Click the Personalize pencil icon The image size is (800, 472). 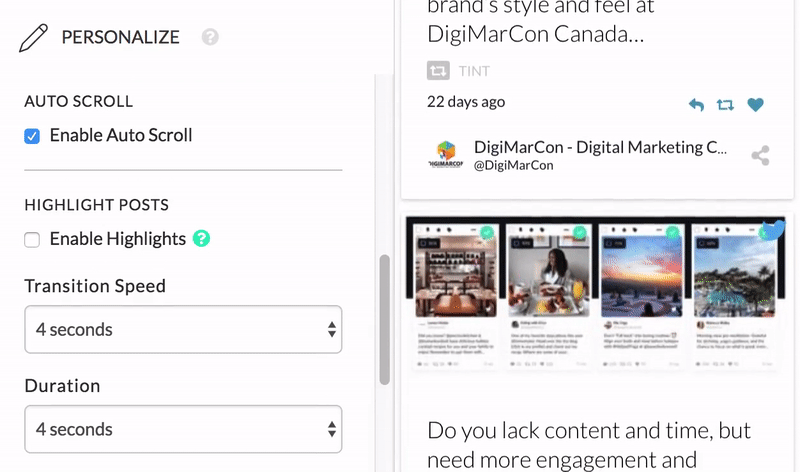pos(33,38)
